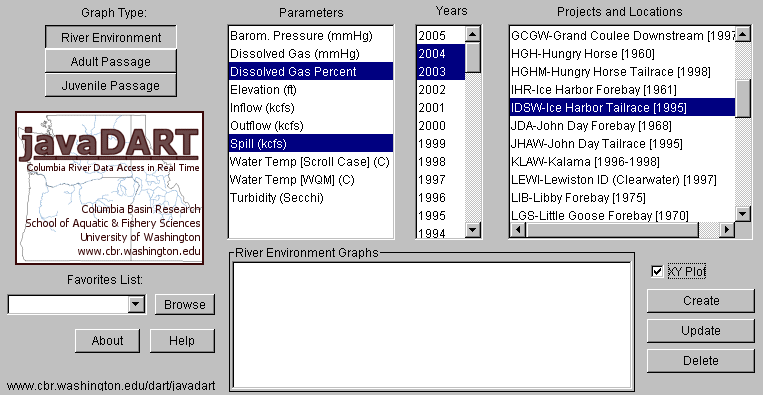Click the Years list scroll-up arrow
763x395 pixels.
(473, 35)
